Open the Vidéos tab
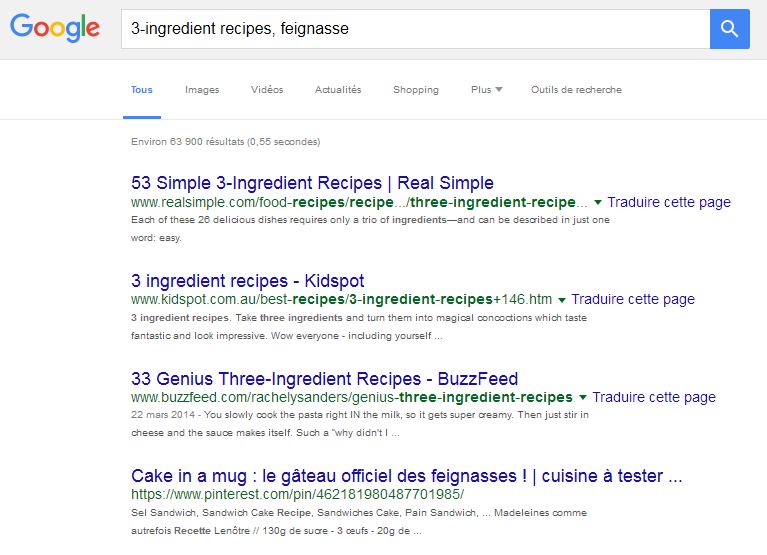The height and width of the screenshot is (555, 767). point(267,90)
